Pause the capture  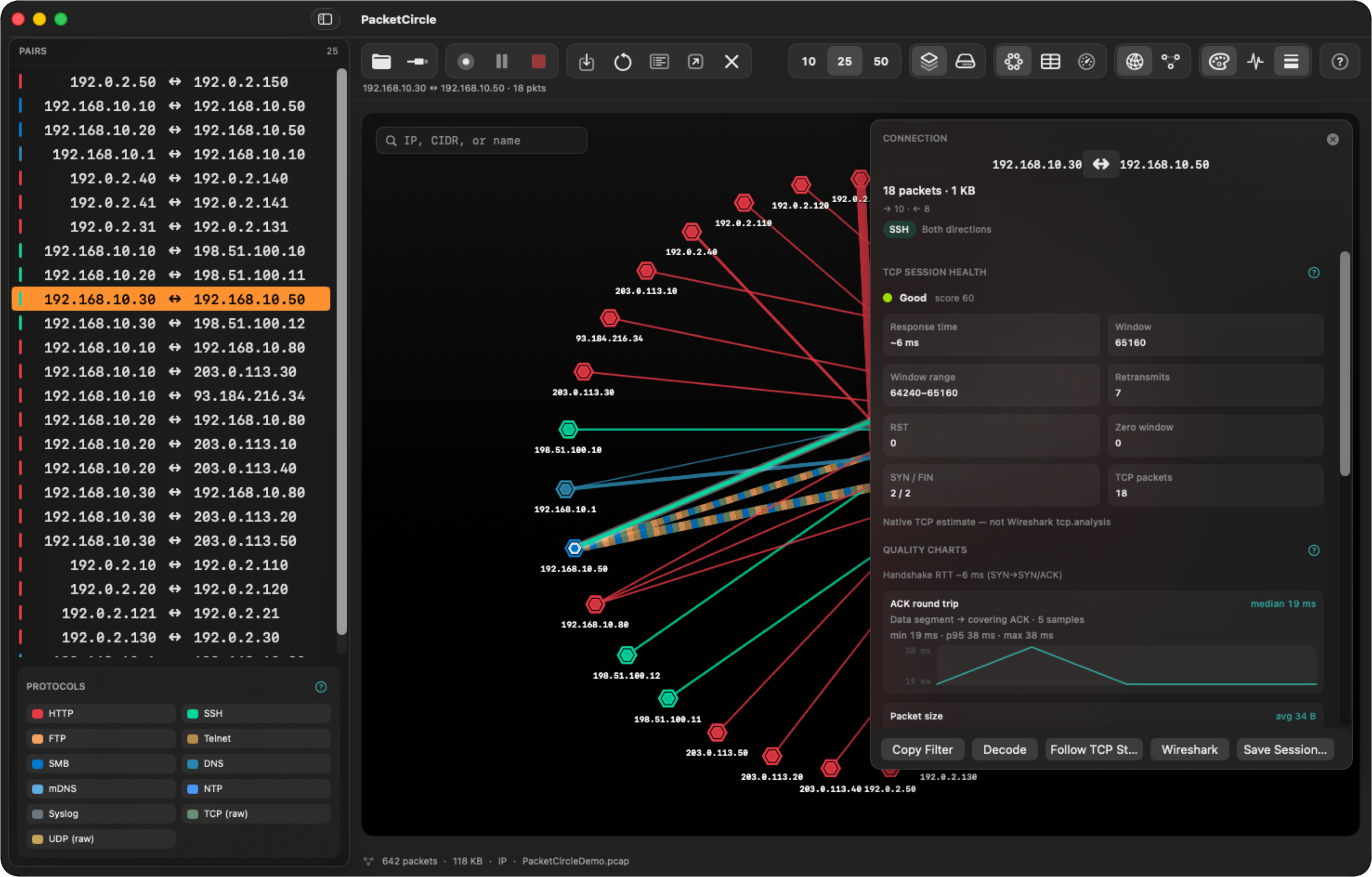tap(502, 62)
